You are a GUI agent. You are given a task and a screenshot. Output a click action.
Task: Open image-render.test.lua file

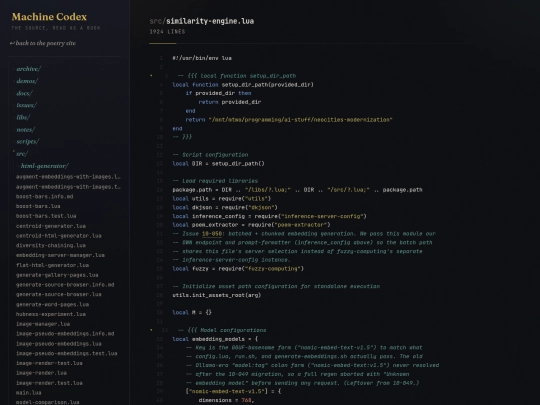point(49,383)
